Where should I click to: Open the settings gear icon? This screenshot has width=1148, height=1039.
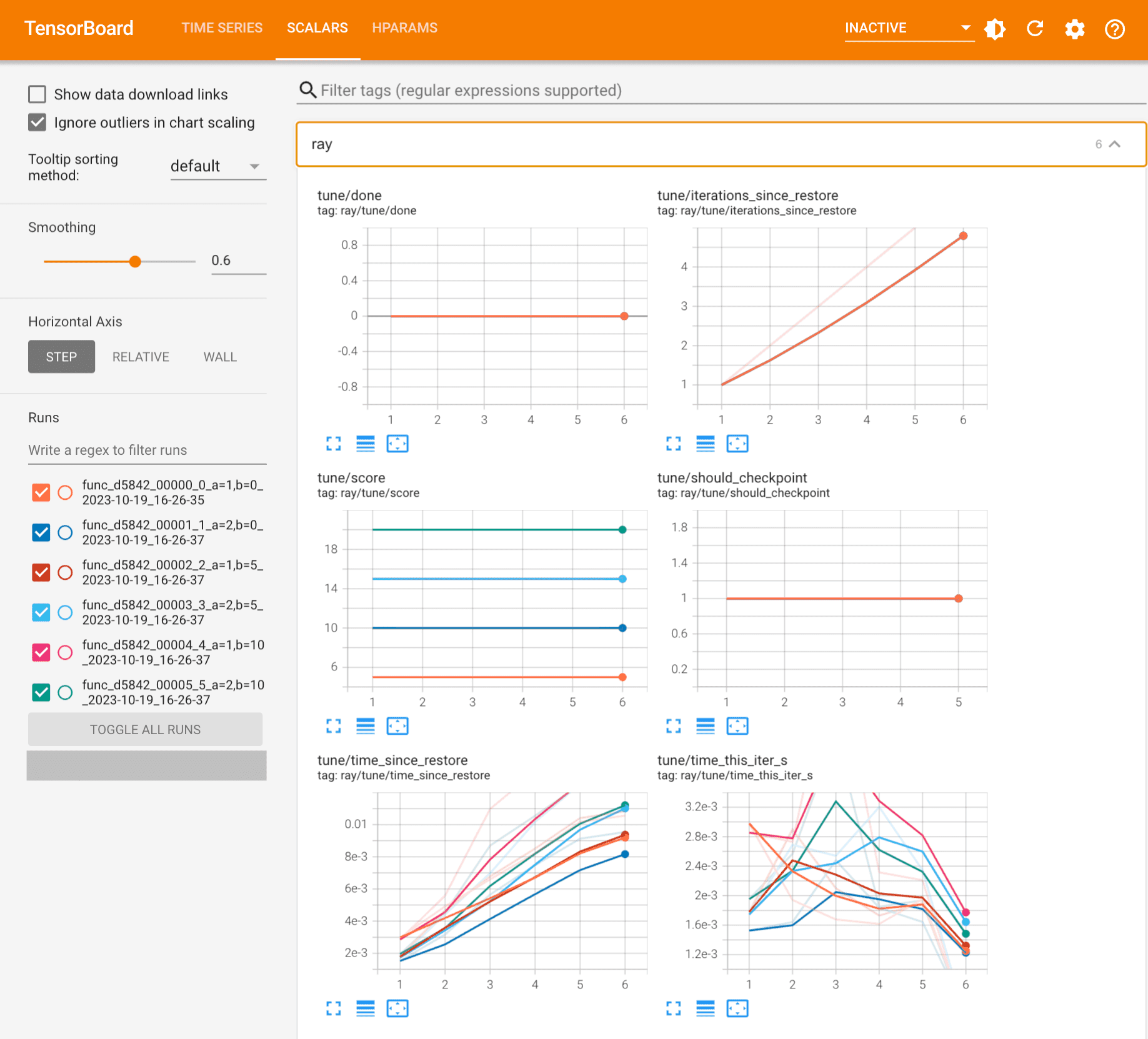coord(1075,29)
